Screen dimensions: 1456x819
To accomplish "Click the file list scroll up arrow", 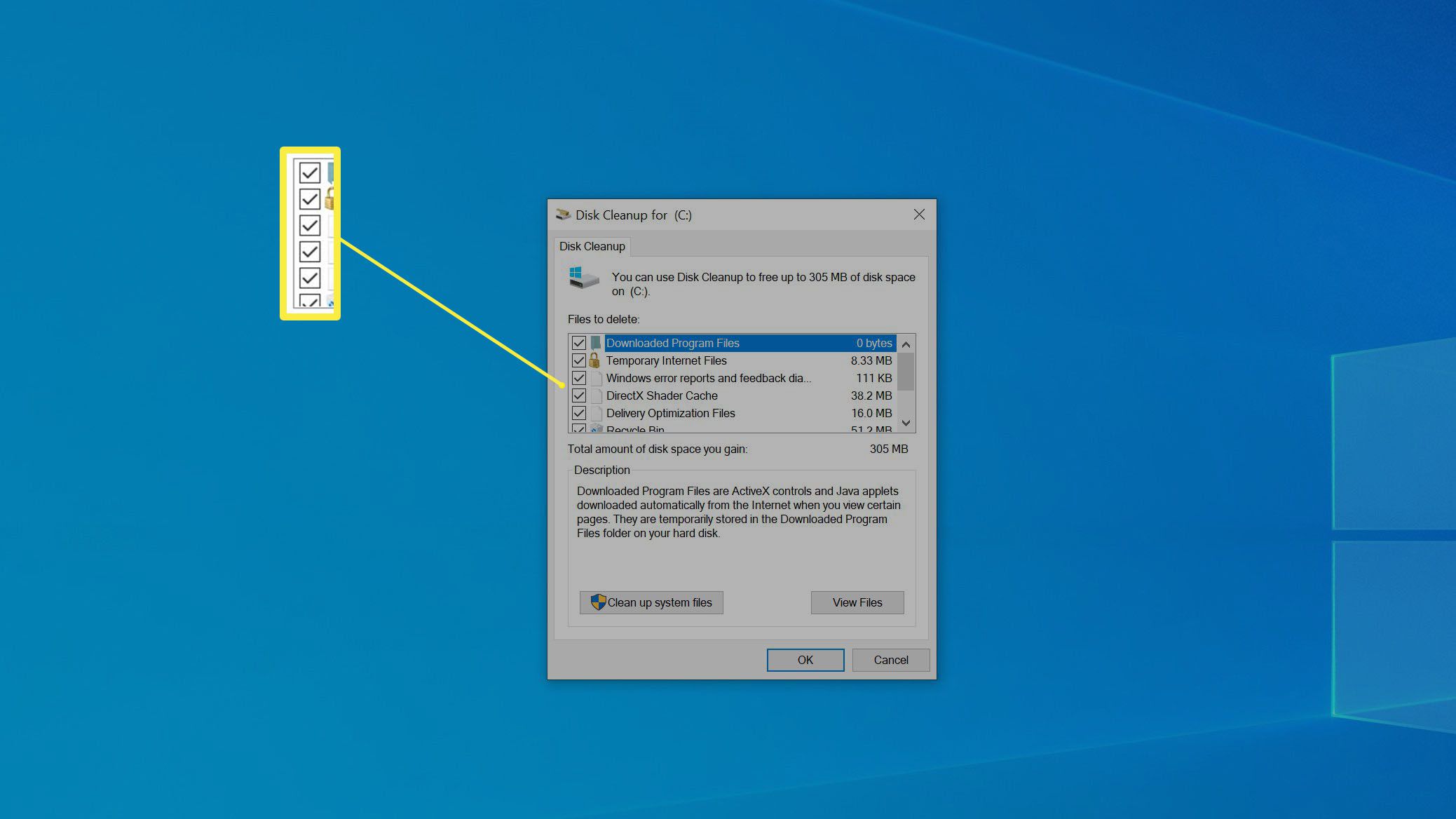I will pos(906,344).
